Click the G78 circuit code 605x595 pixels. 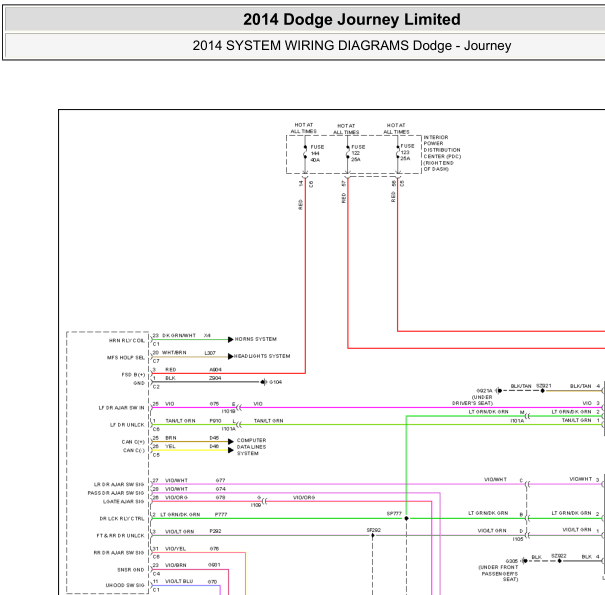[x=220, y=497]
